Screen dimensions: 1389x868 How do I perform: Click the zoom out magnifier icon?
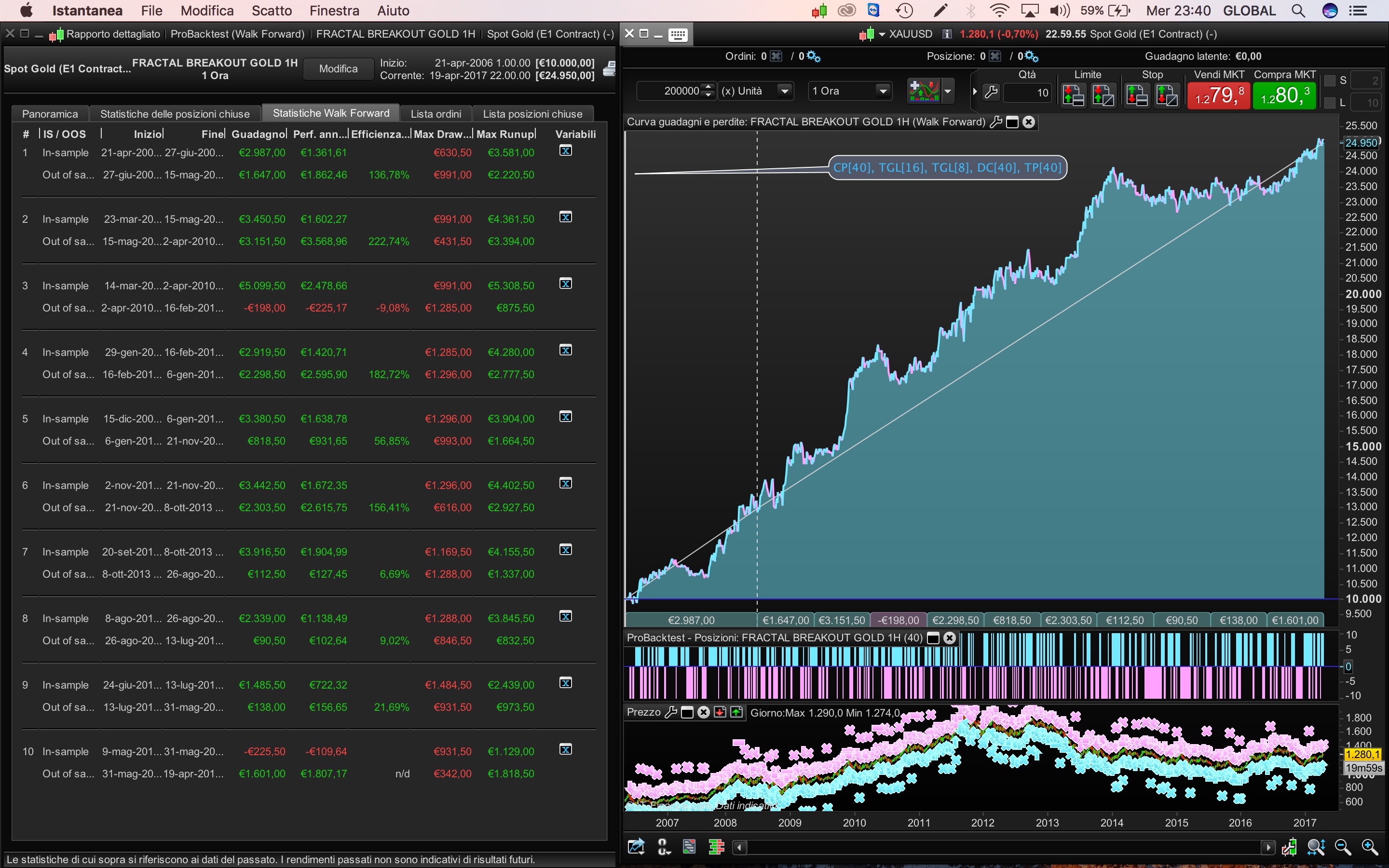point(1342,847)
